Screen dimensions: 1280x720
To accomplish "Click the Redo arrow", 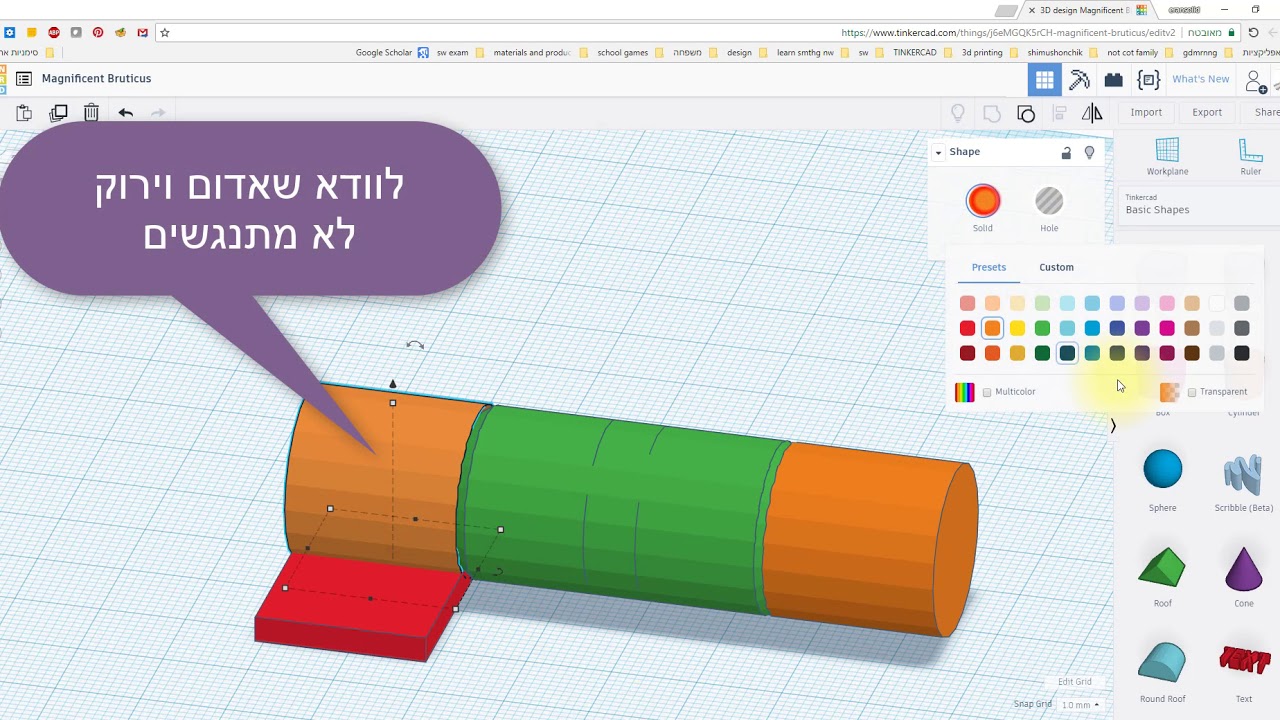I will pyautogui.click(x=158, y=113).
